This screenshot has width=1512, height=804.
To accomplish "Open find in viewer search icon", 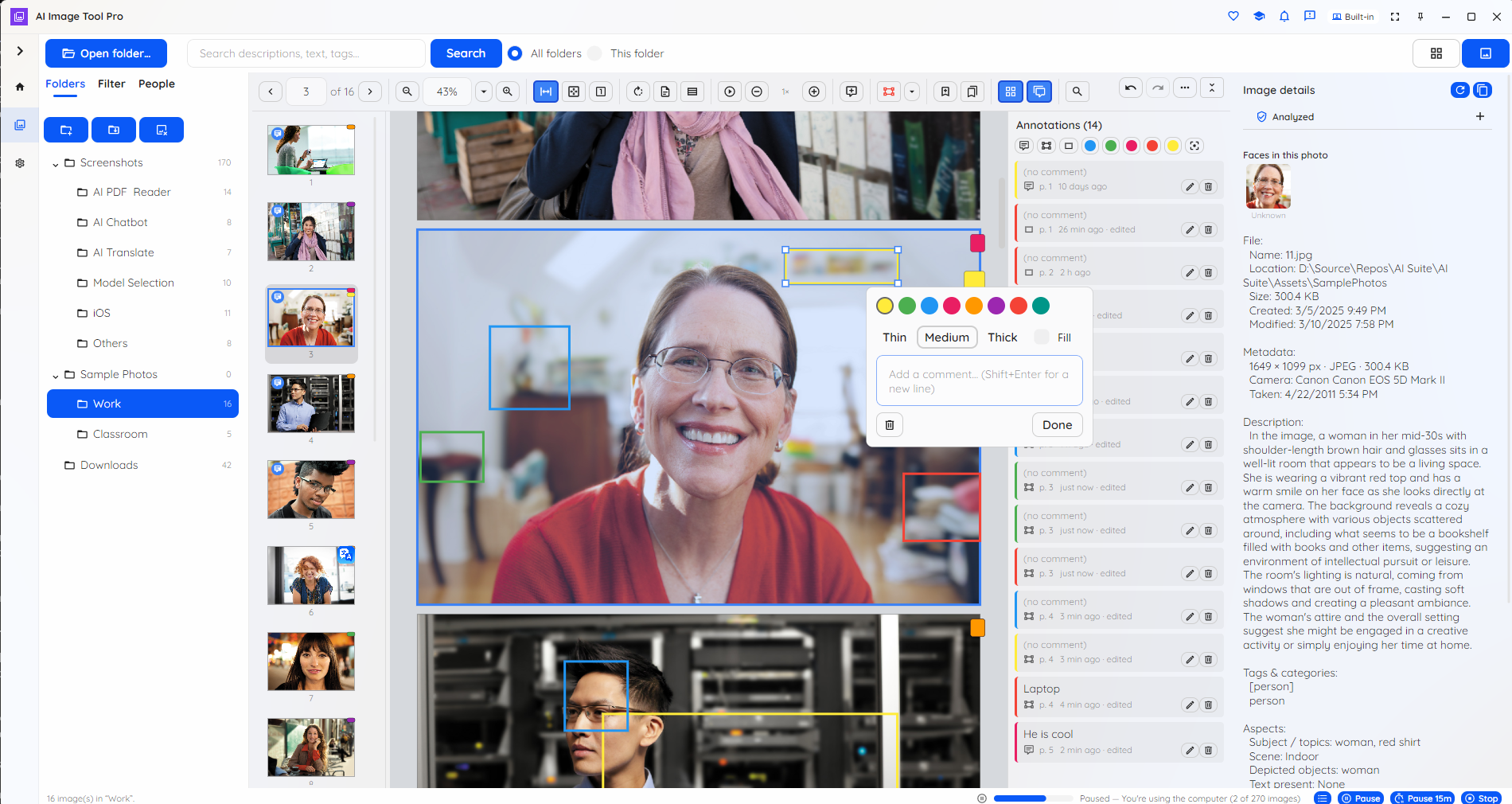I will 1077,92.
